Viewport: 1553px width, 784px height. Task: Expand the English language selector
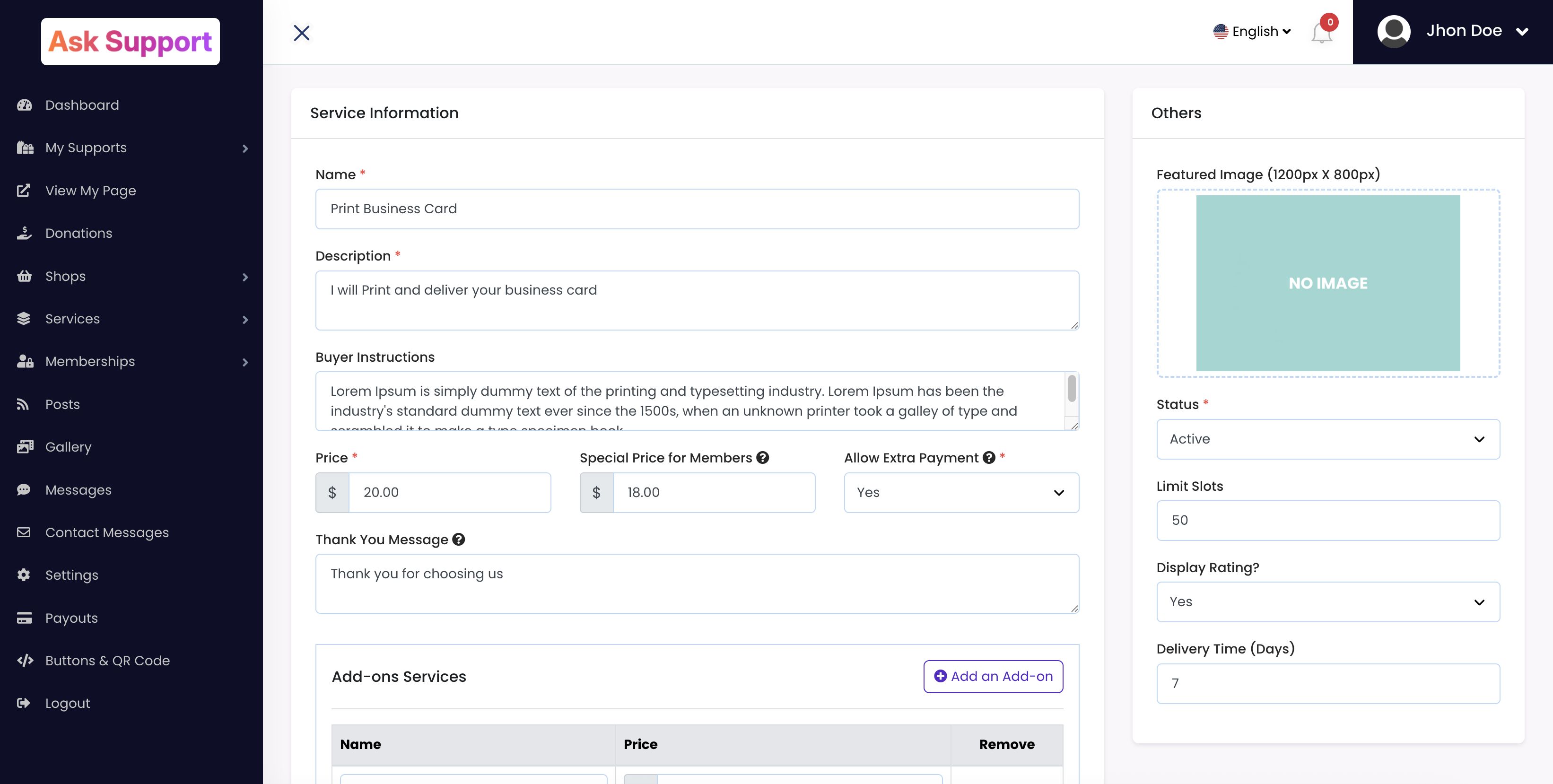point(1252,31)
